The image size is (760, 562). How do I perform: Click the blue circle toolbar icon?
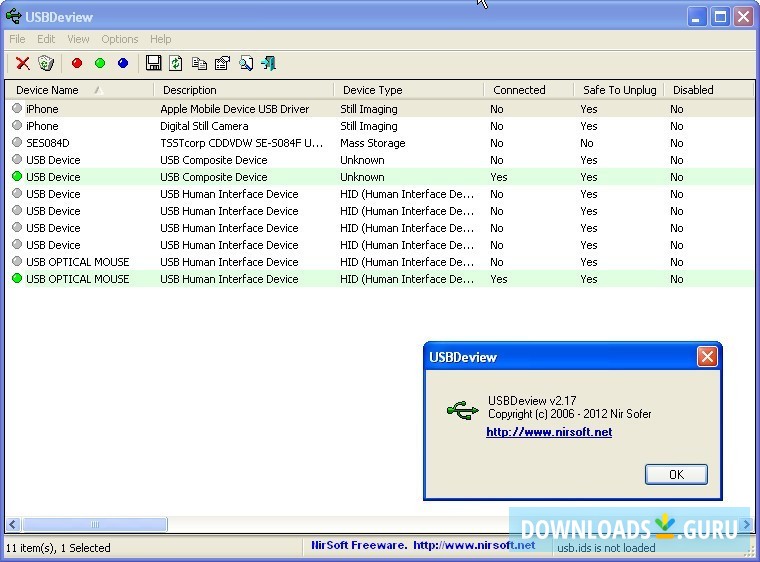tap(123, 63)
